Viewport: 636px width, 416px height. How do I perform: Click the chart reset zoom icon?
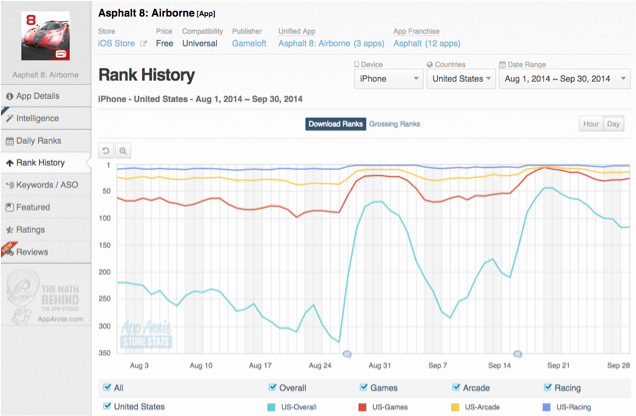tap(106, 151)
